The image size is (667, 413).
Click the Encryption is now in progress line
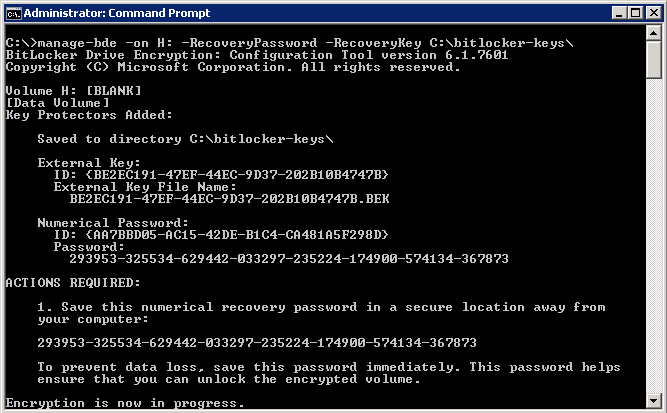[125, 403]
